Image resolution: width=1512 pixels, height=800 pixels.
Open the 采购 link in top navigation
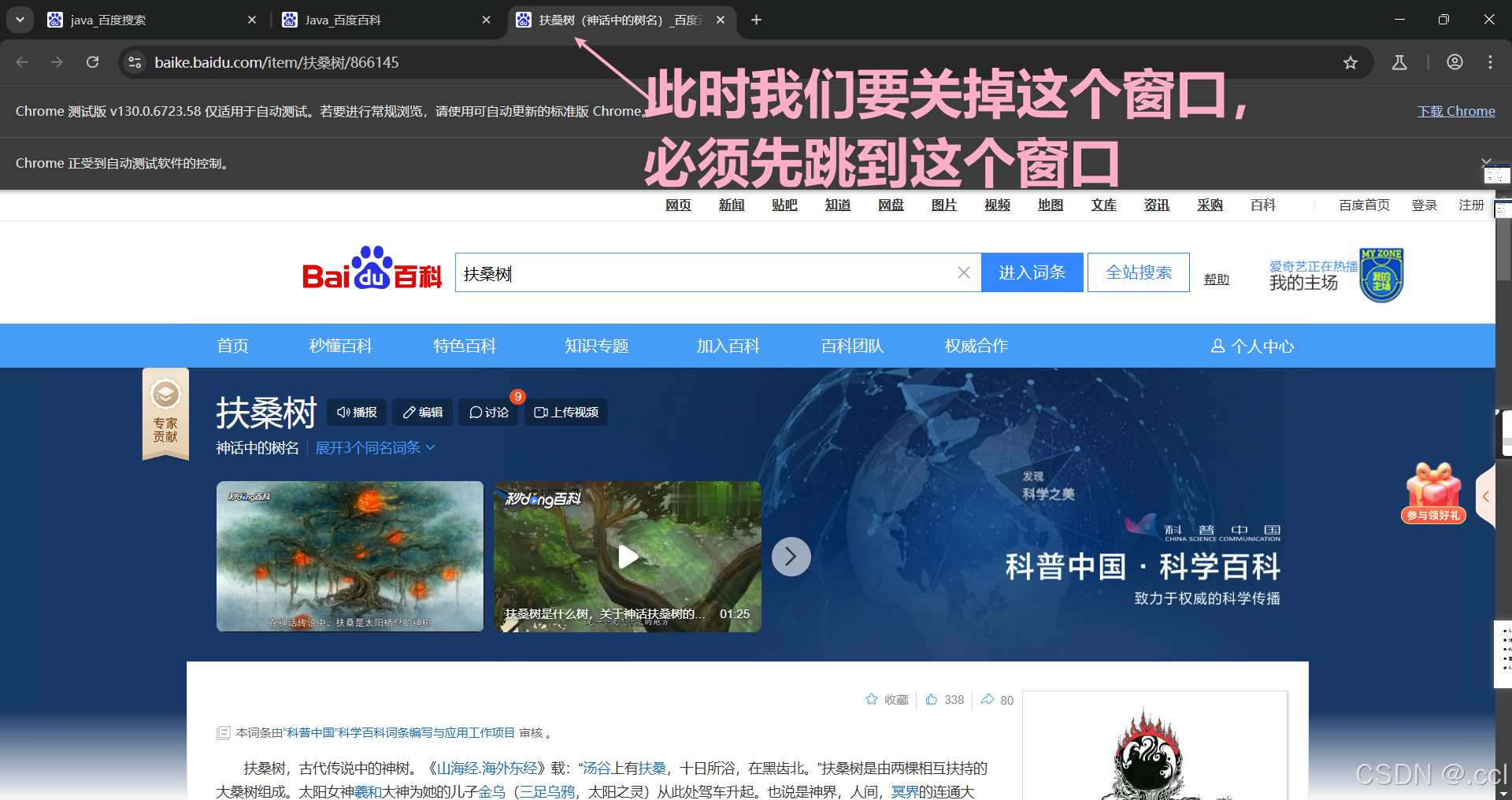point(1210,205)
